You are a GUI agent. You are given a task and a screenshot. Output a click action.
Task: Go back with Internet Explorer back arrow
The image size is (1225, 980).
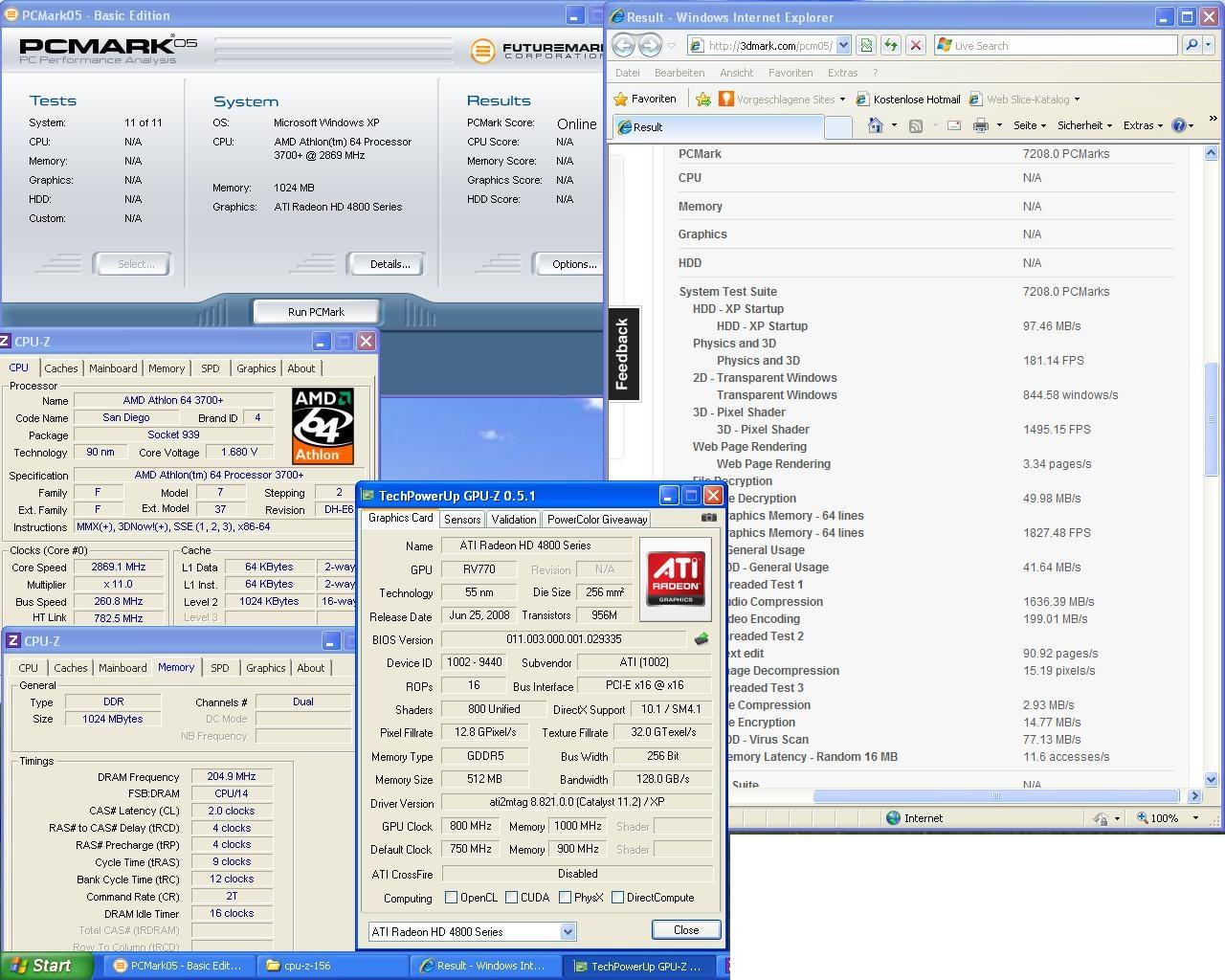623,45
